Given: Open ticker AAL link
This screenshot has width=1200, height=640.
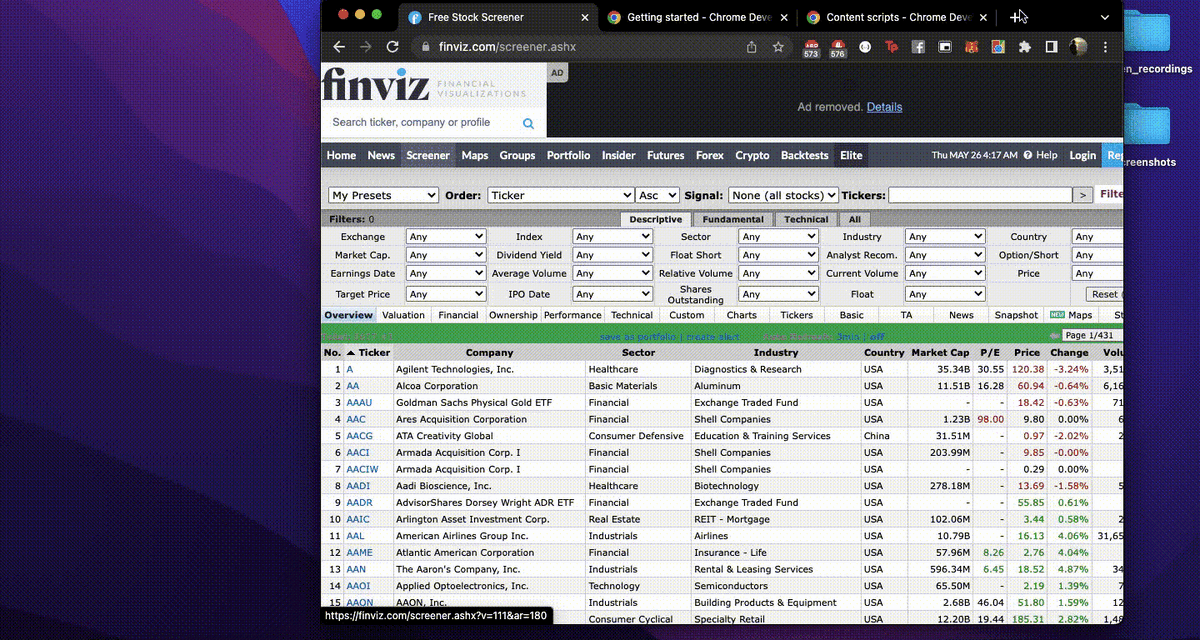Looking at the screenshot, I should tap(355, 536).
